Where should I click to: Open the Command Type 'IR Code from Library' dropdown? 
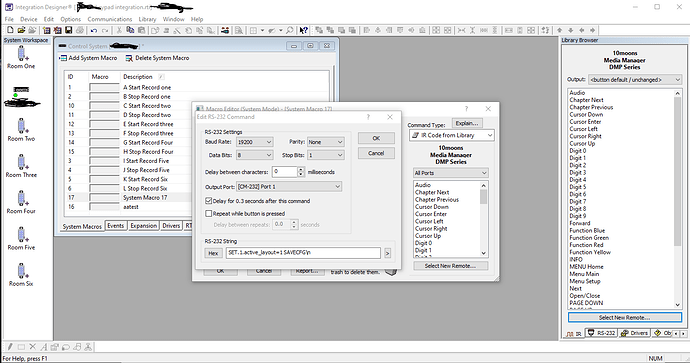point(451,136)
